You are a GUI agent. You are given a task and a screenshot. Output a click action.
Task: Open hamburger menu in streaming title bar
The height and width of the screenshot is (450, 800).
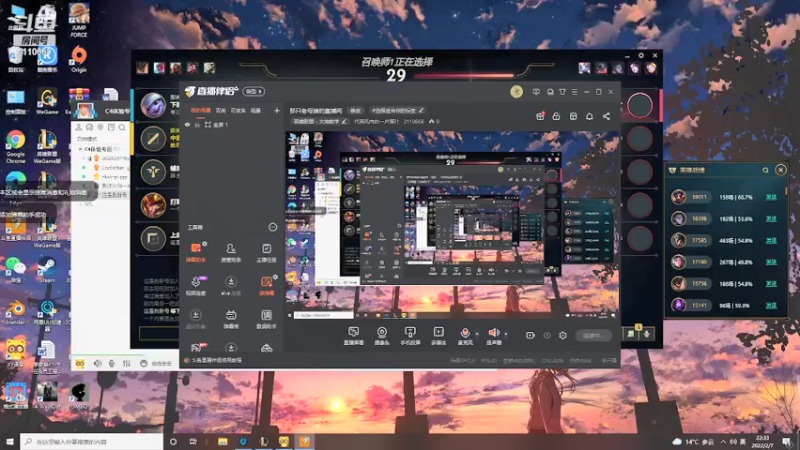tap(574, 92)
